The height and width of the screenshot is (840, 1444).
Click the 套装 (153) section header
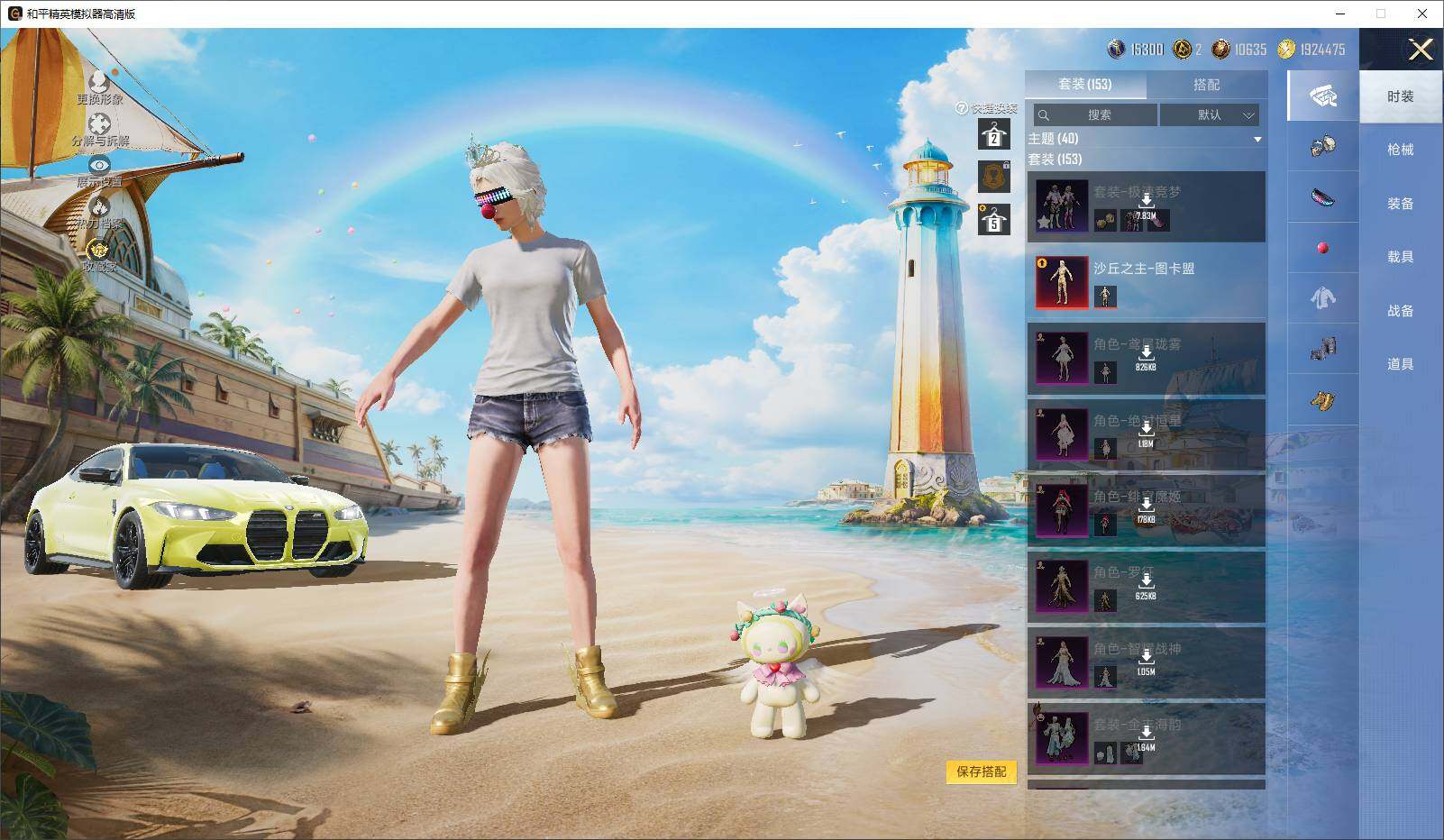(x=1055, y=159)
